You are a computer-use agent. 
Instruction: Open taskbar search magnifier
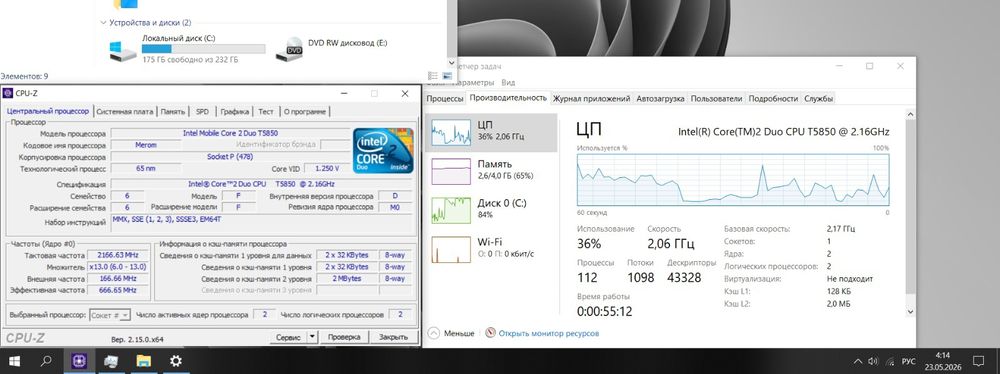pos(46,361)
